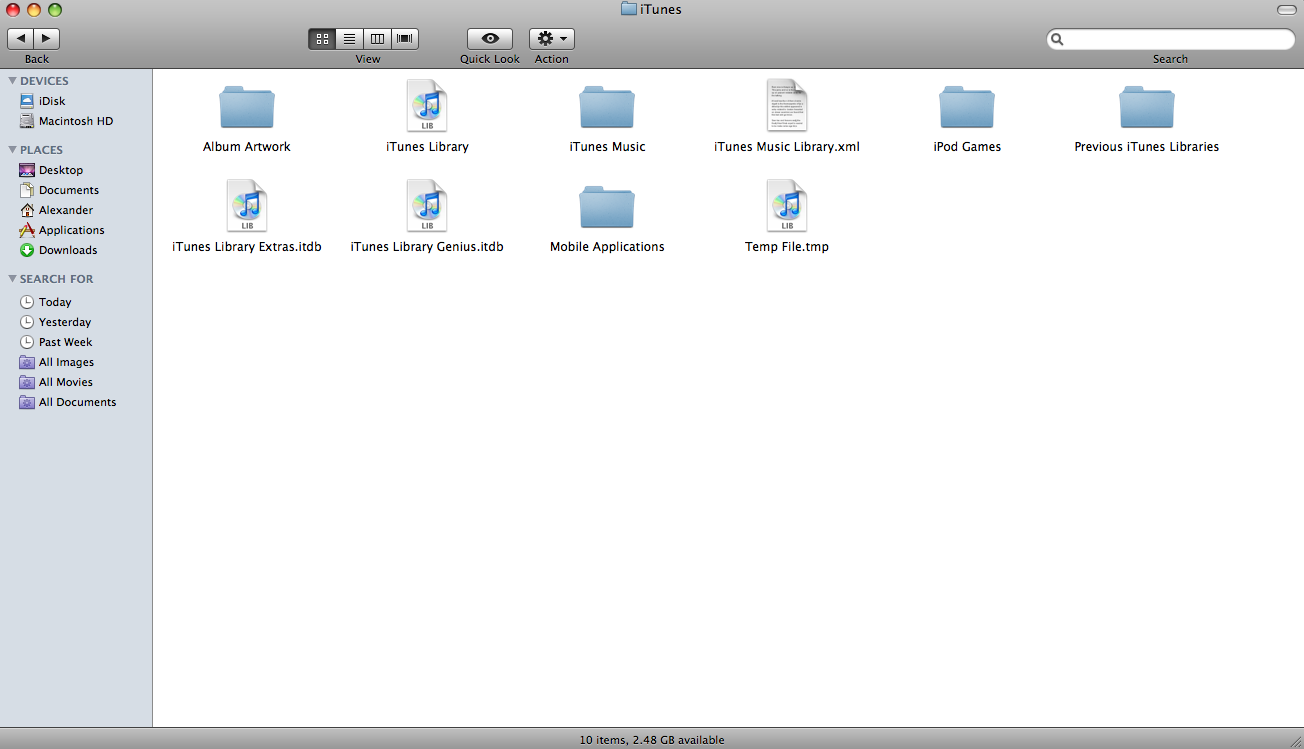Select the iTunes Library file icon
This screenshot has width=1304, height=749.
point(427,106)
